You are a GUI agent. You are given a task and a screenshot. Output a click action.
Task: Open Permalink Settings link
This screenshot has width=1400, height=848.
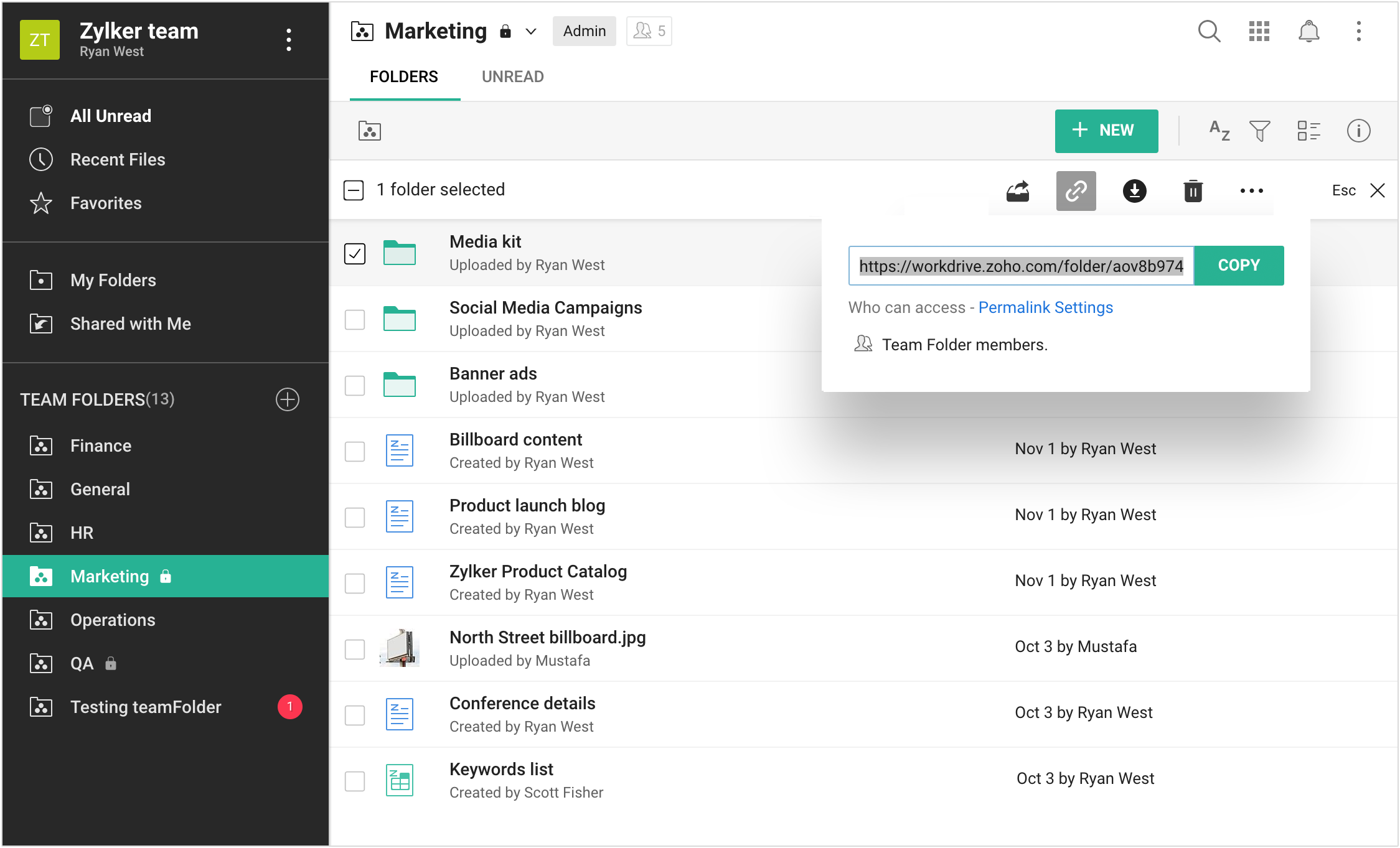tap(1046, 307)
